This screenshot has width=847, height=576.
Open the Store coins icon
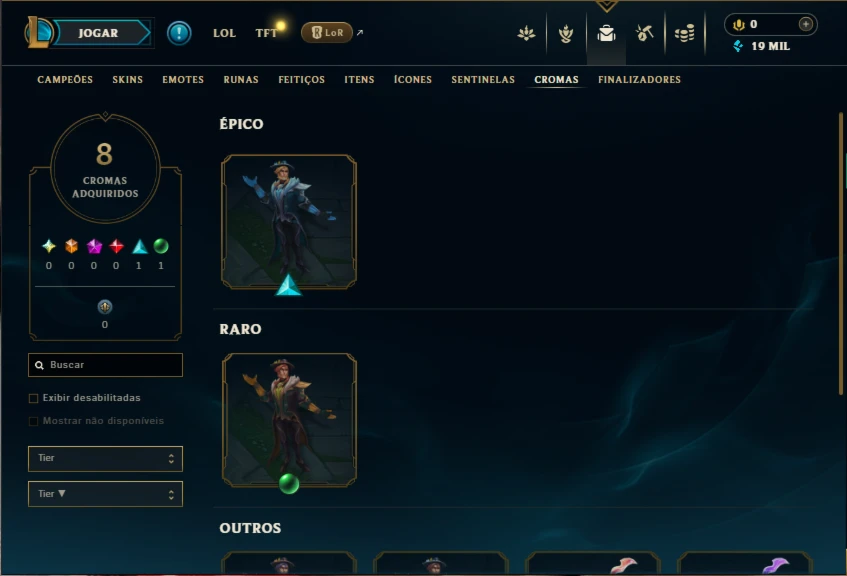point(684,34)
